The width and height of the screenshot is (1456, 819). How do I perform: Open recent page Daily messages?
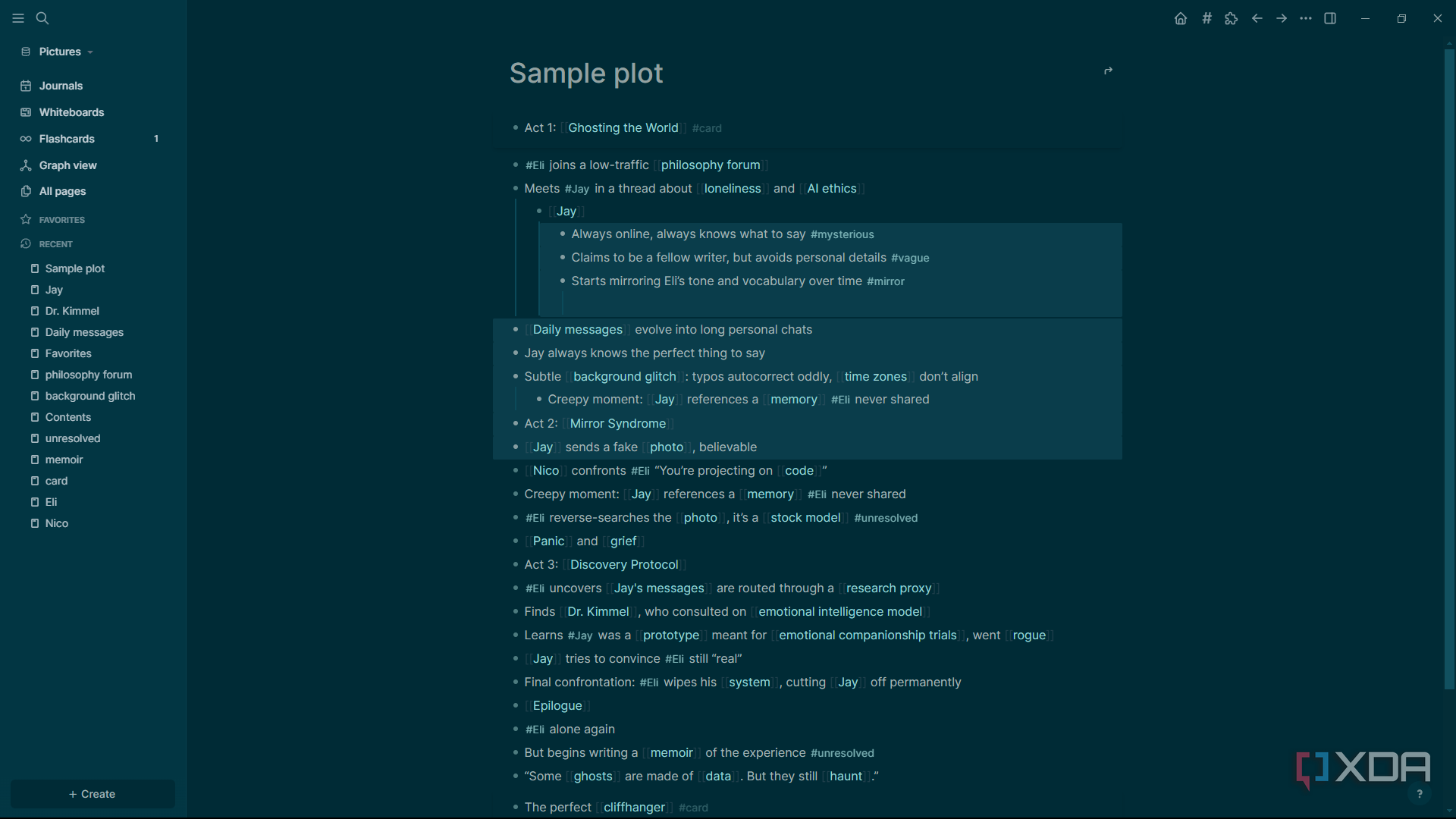pyautogui.click(x=84, y=332)
